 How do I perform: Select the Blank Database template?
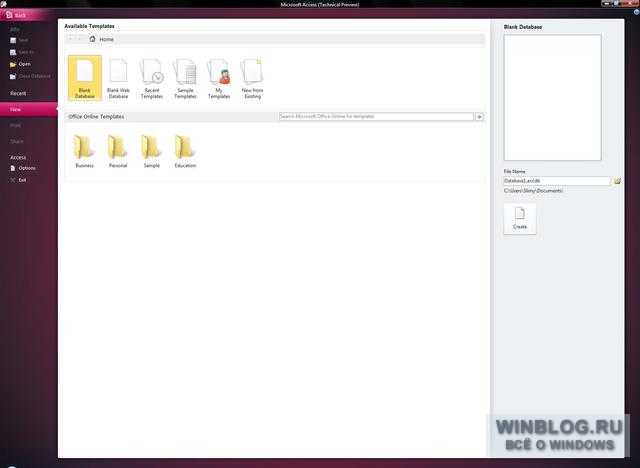(x=85, y=78)
